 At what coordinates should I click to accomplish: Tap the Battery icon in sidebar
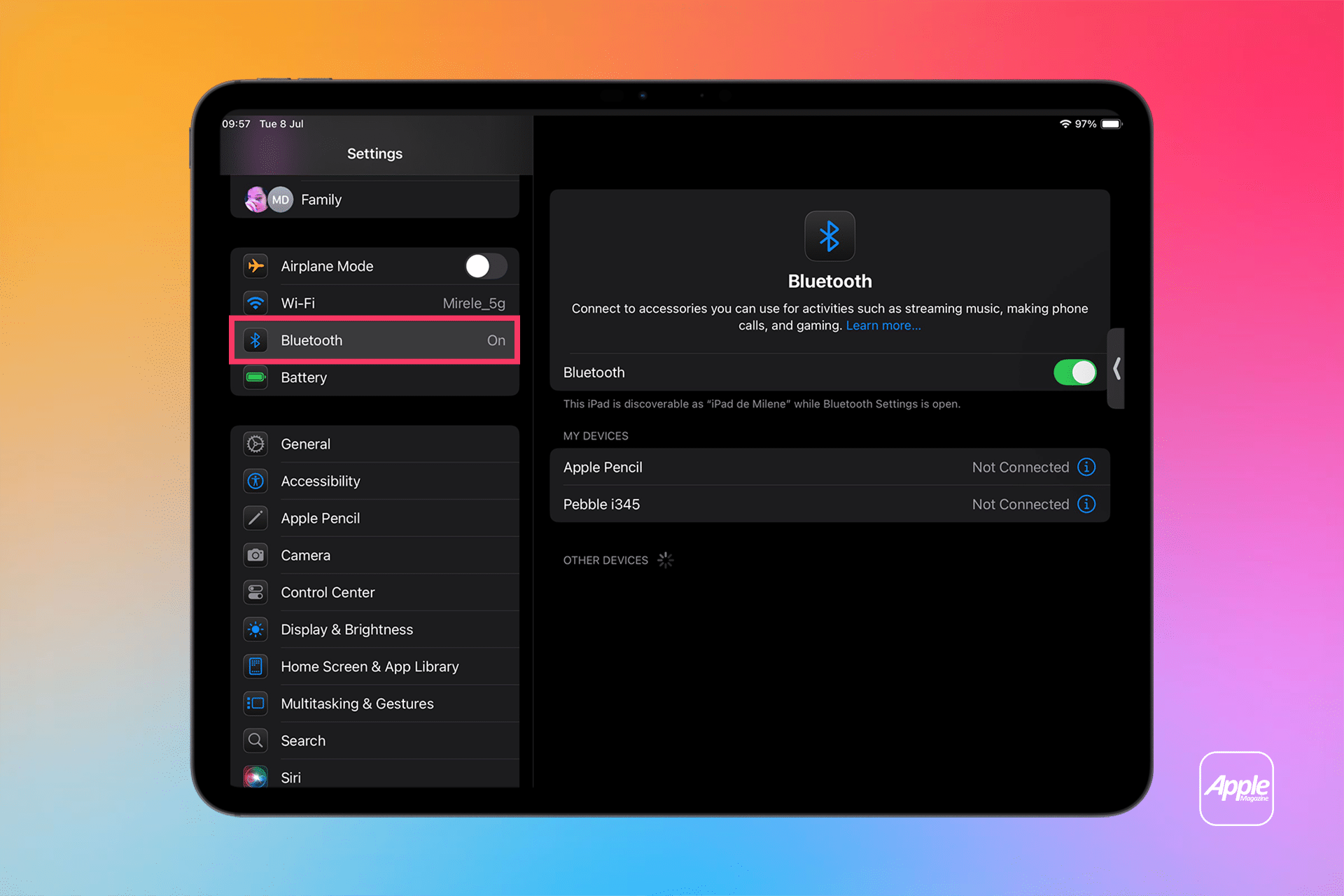click(x=255, y=377)
